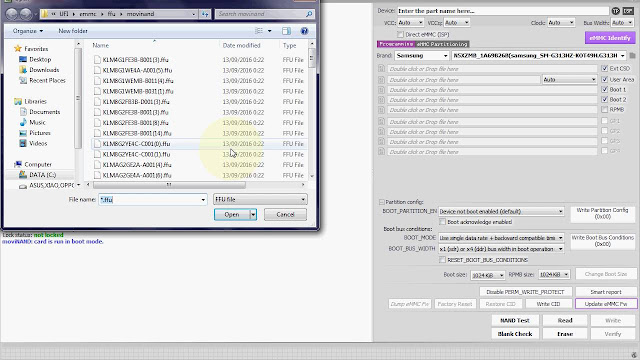The image size is (640, 360).
Task: Open the VCC voltage dropdown
Action: click(x=410, y=23)
